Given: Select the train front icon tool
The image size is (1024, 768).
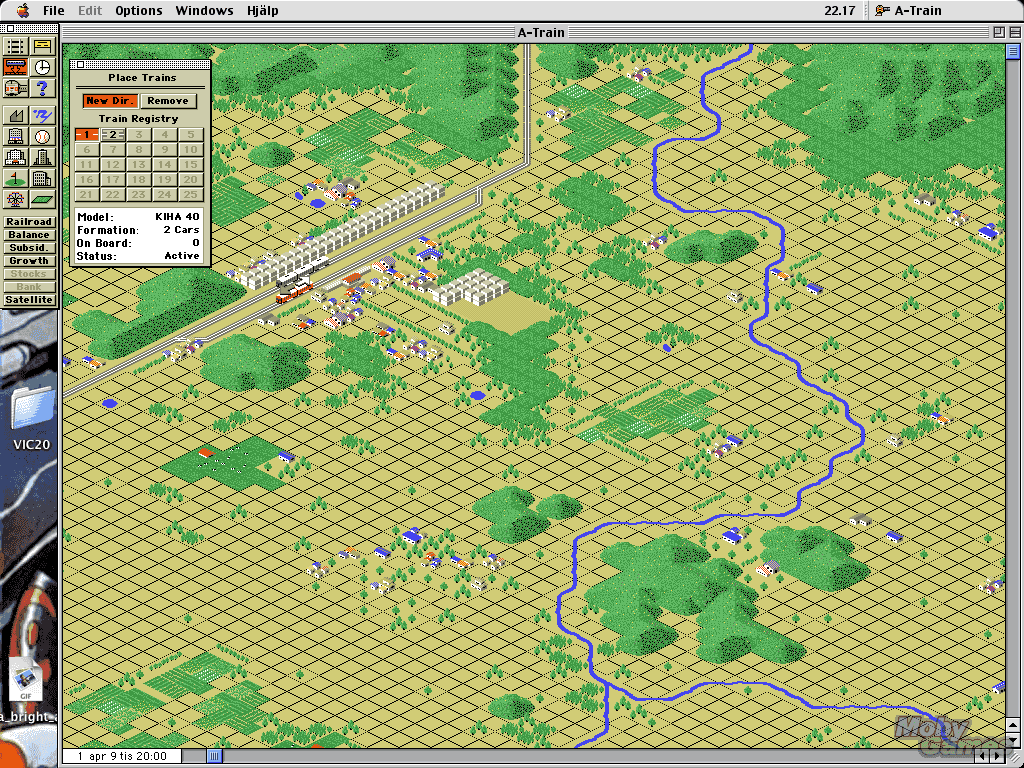Looking at the screenshot, I should [x=16, y=88].
